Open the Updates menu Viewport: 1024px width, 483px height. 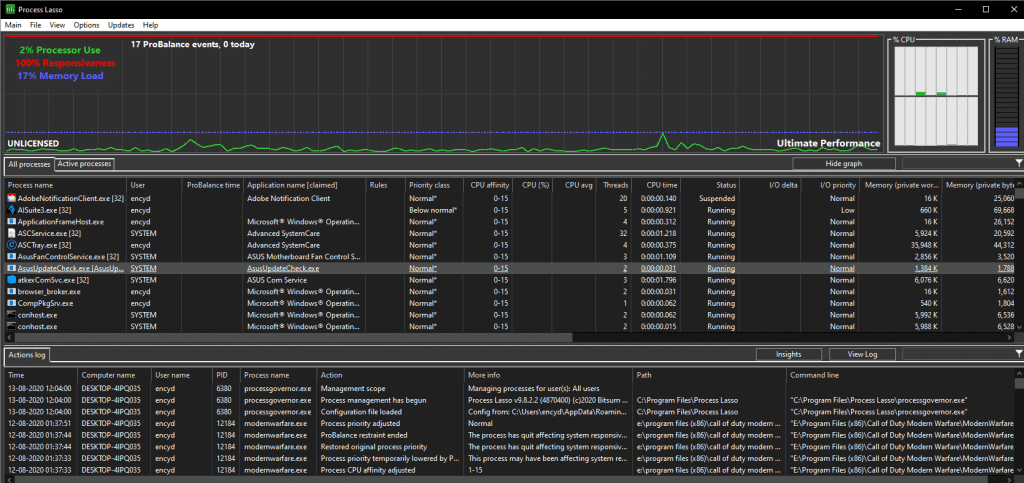(x=121, y=25)
